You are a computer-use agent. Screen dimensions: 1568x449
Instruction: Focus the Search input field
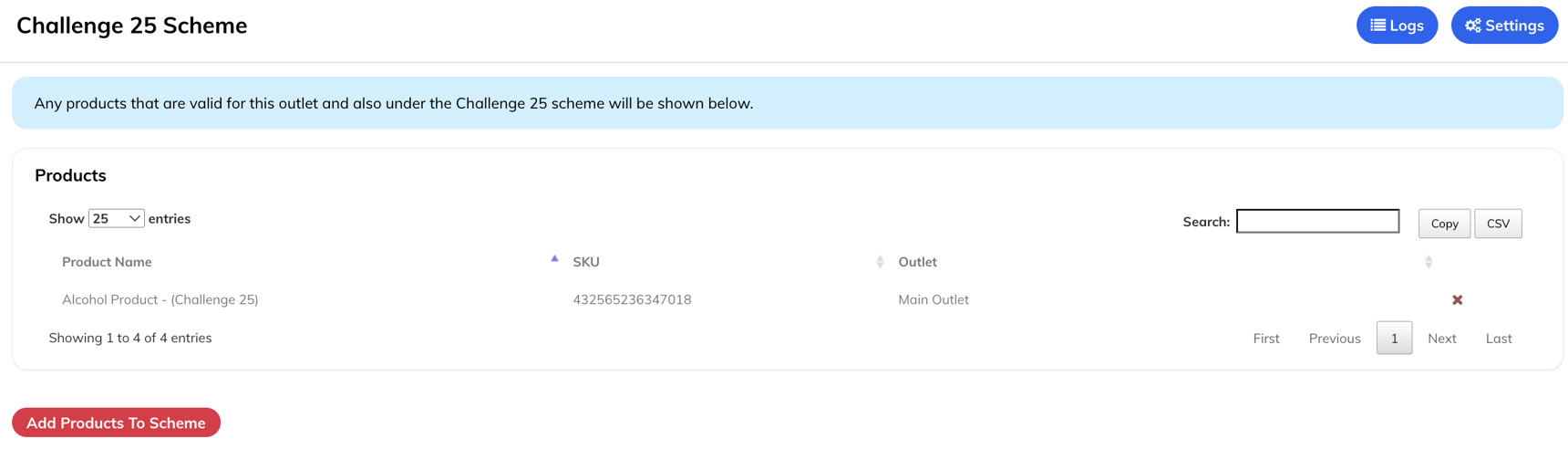[x=1317, y=221]
